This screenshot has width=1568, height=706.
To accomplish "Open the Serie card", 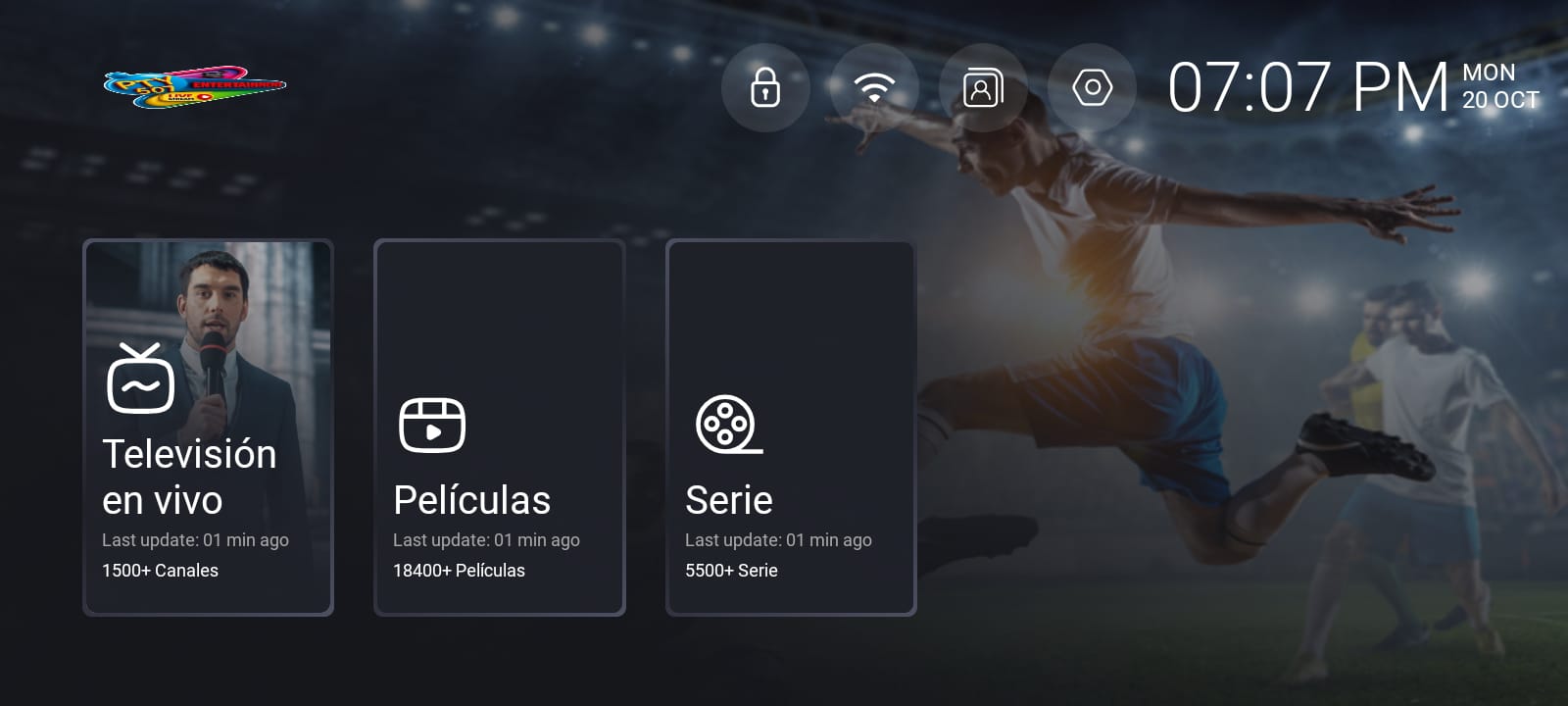I will [x=791, y=428].
